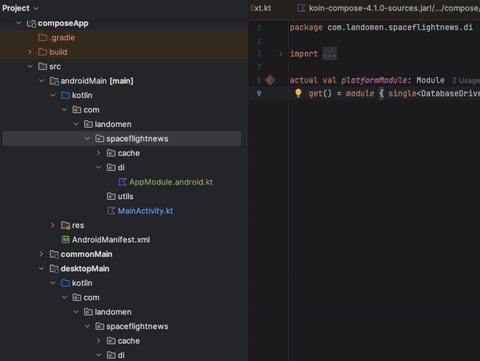Click di package icon under androidMain
This screenshot has width=480, height=361.
111,167
